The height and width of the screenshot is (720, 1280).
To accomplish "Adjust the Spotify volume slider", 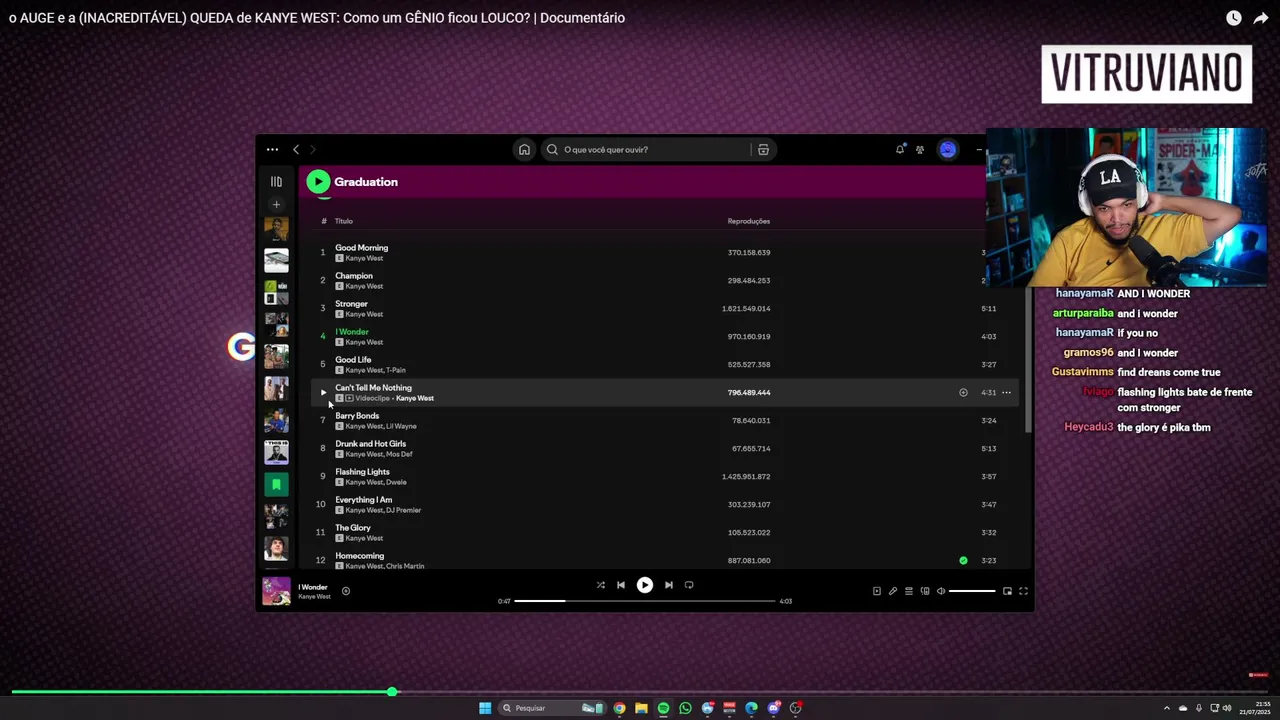I will [972, 591].
